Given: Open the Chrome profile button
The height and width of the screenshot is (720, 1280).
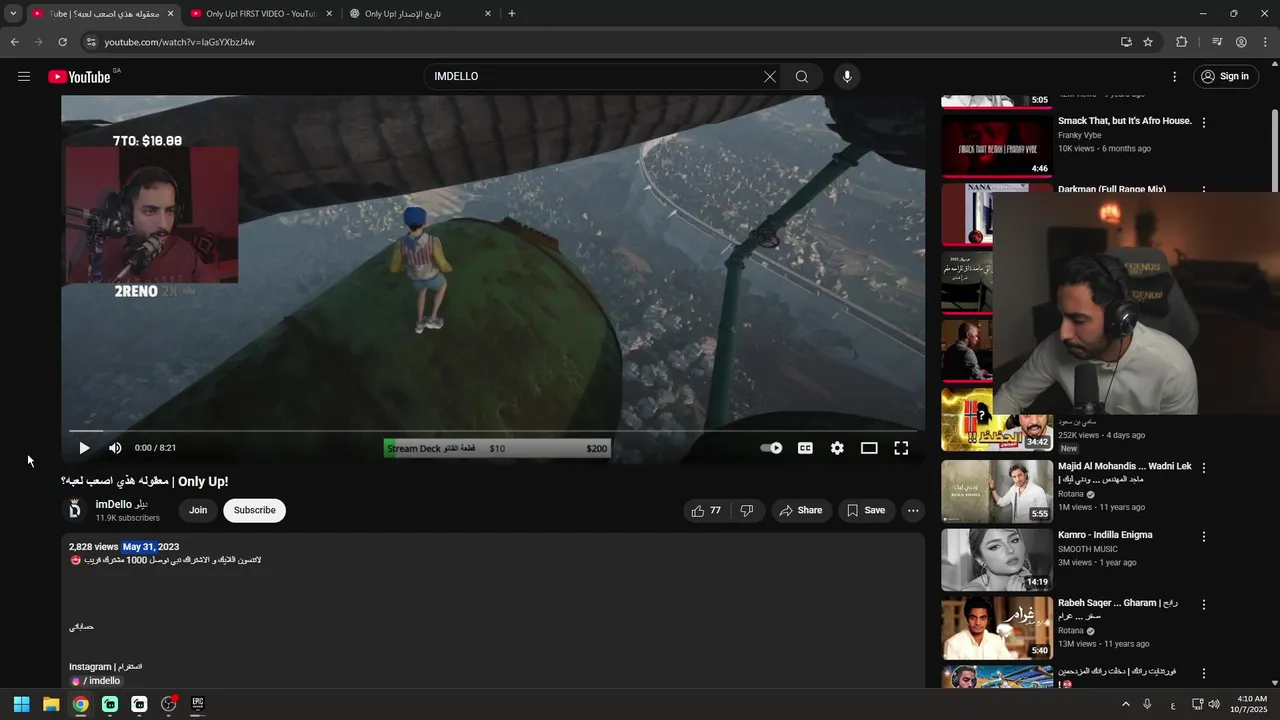Looking at the screenshot, I should [x=1241, y=42].
